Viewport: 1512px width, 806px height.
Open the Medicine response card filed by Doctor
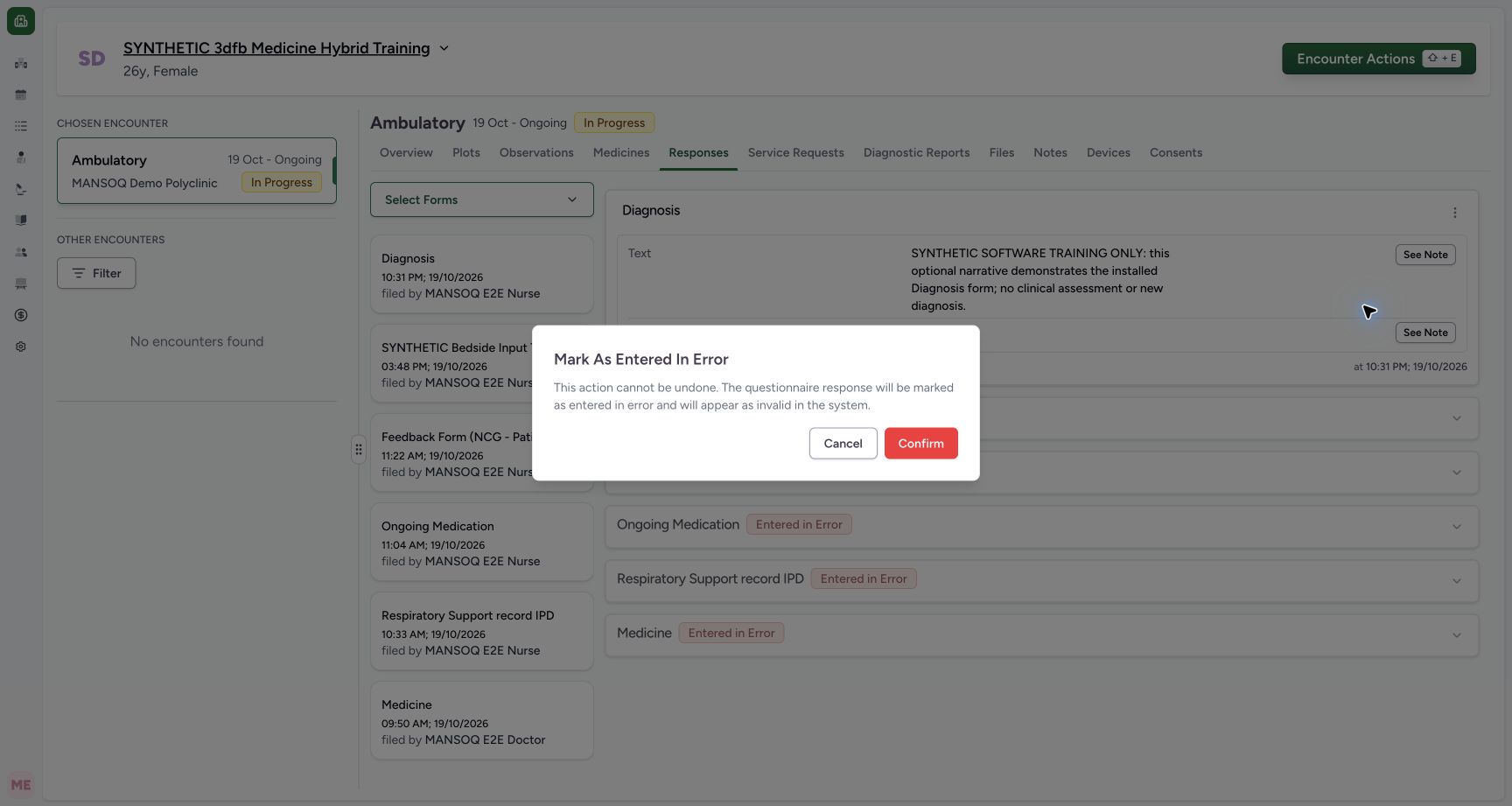click(x=482, y=720)
